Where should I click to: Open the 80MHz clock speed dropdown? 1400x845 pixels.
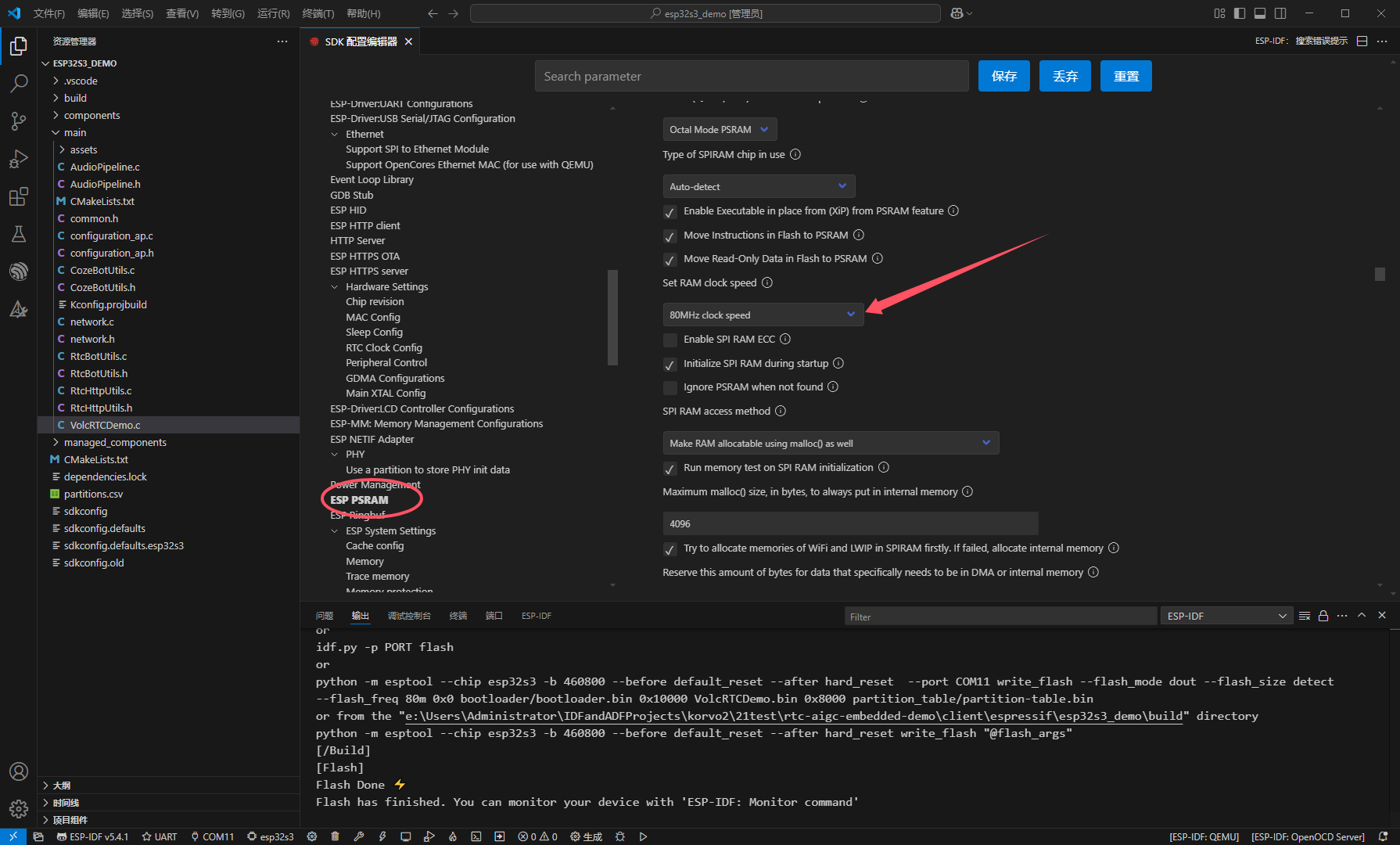pos(763,315)
